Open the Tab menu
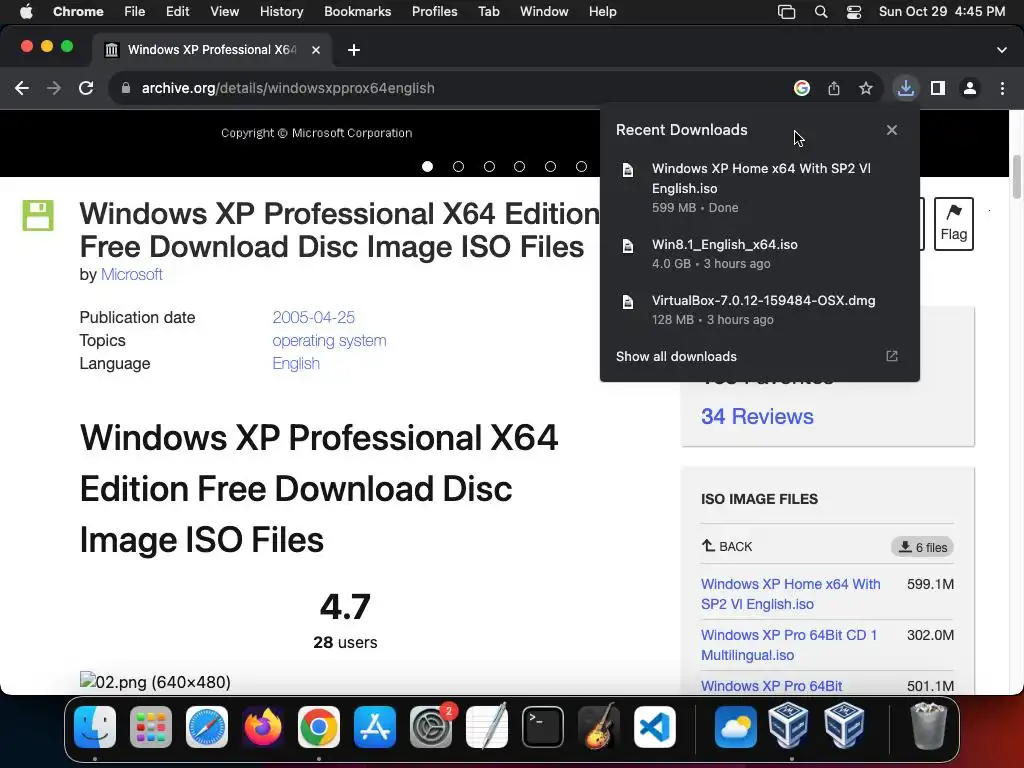This screenshot has width=1024, height=768. pos(488,12)
